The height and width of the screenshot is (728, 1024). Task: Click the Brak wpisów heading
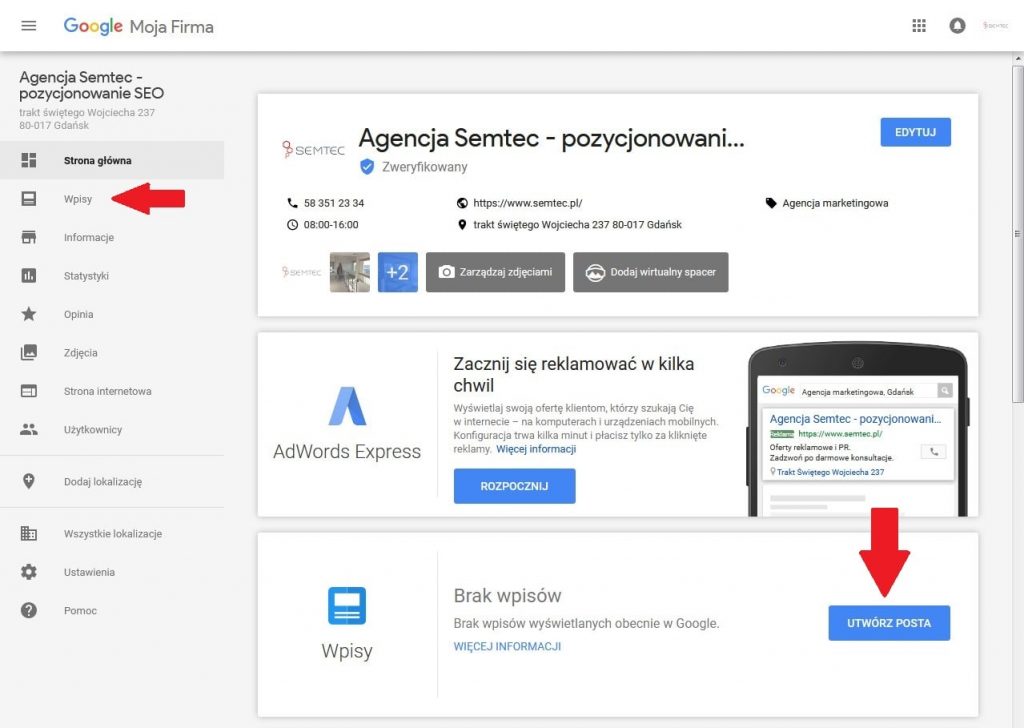pyautogui.click(x=507, y=595)
